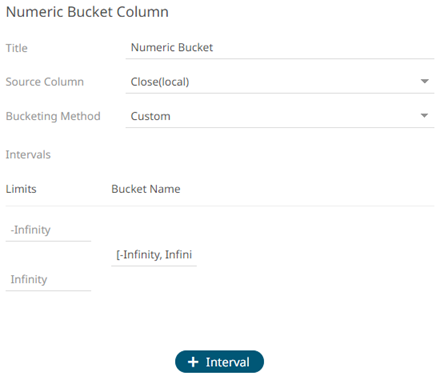Screen dimensions: 436x380
Task: Click the word Interval on the blue button
Action: 228,362
